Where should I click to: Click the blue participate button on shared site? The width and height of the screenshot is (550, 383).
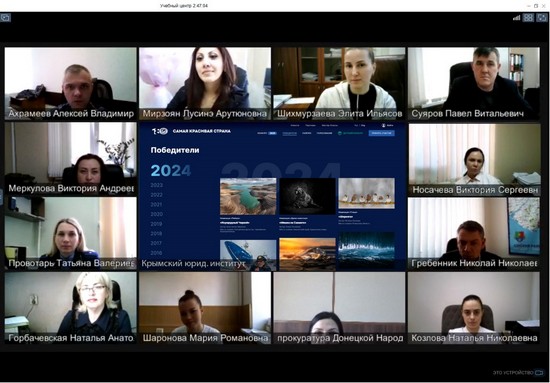(381, 133)
